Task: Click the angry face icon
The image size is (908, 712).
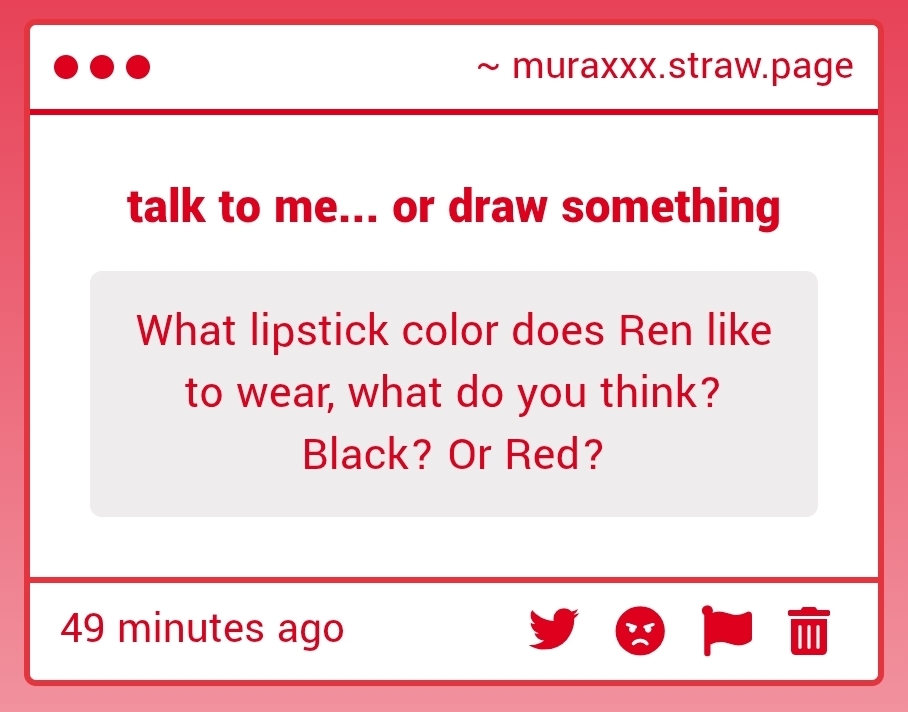Action: [x=640, y=631]
